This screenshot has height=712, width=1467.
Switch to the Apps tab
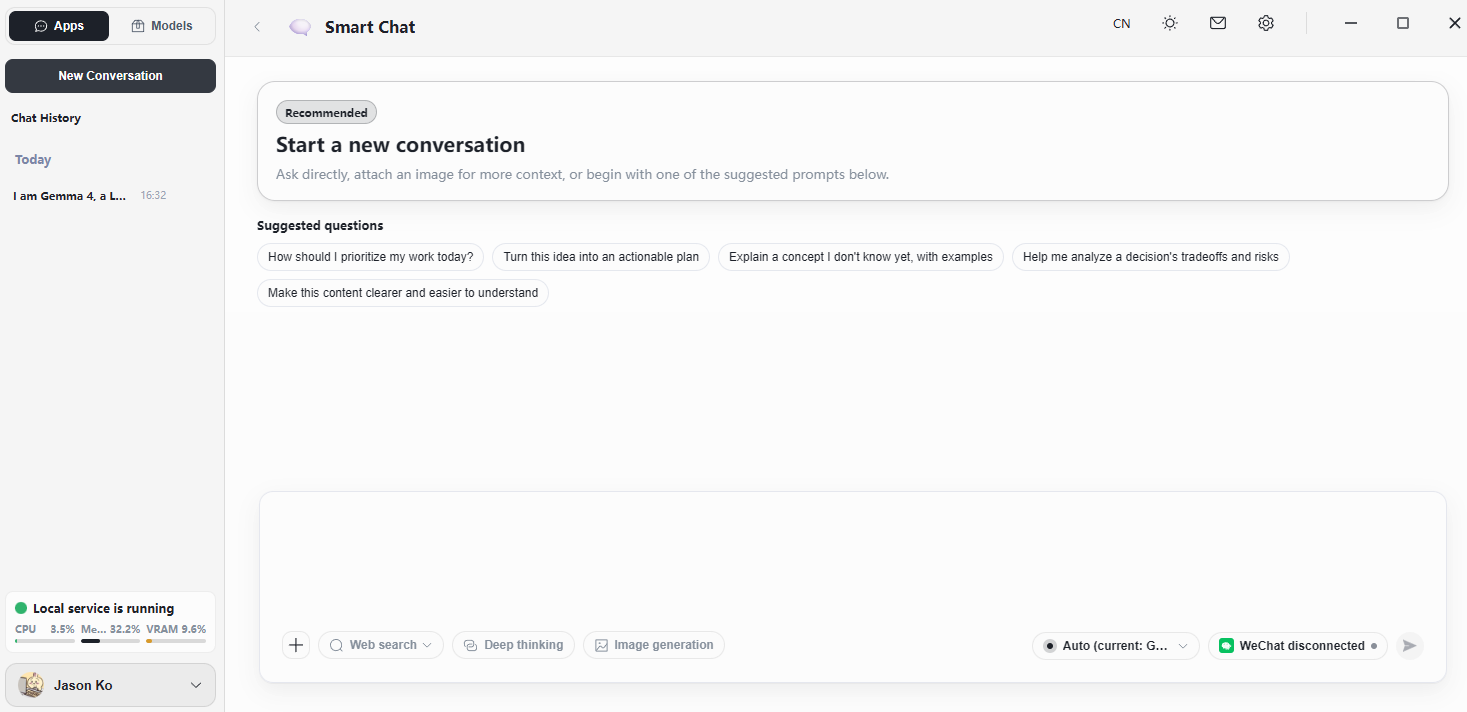pyautogui.click(x=59, y=26)
